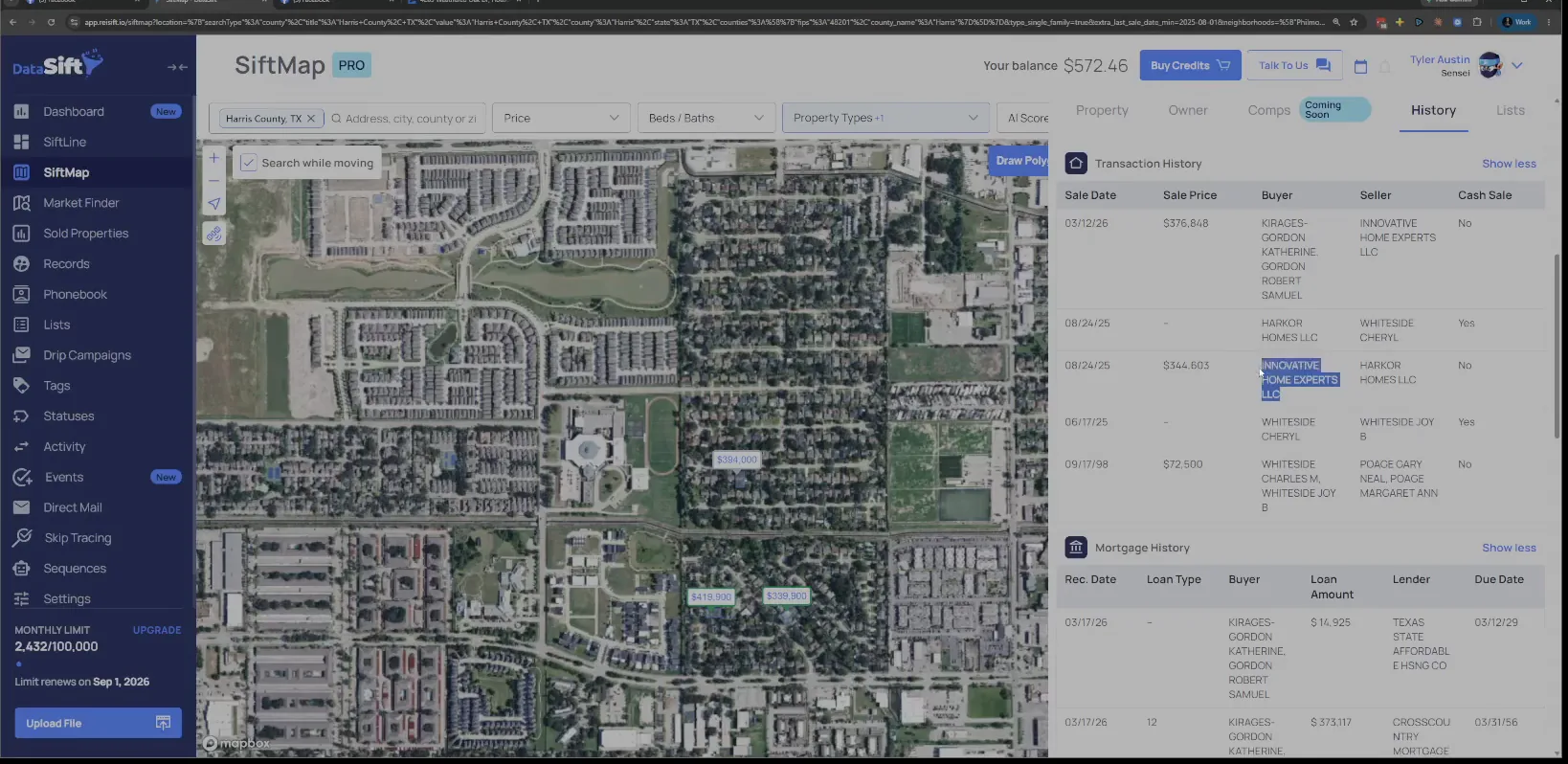
Task: Collapse Transaction History via Show less
Action: (x=1509, y=164)
